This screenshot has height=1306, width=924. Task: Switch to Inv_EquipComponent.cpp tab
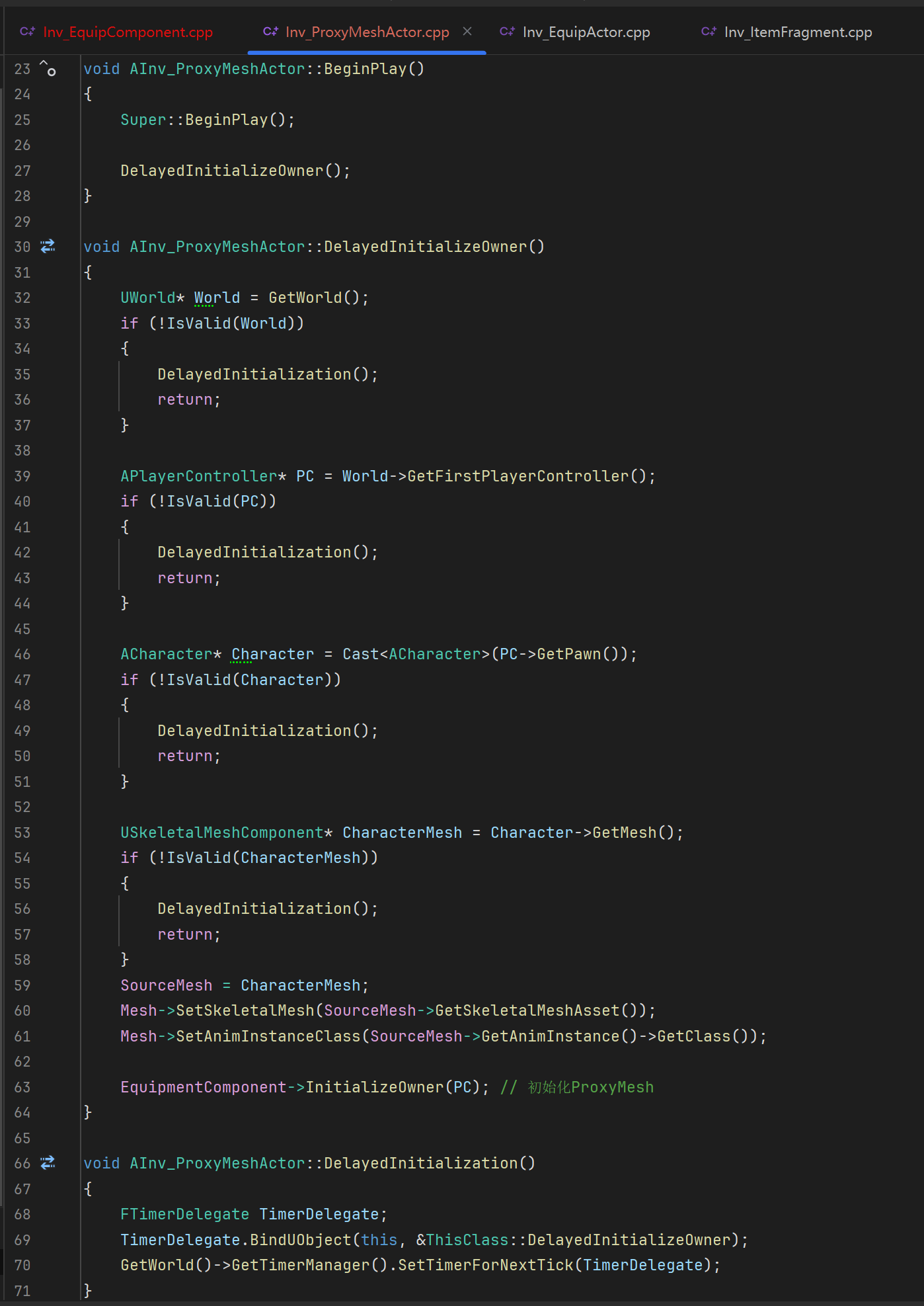128,32
